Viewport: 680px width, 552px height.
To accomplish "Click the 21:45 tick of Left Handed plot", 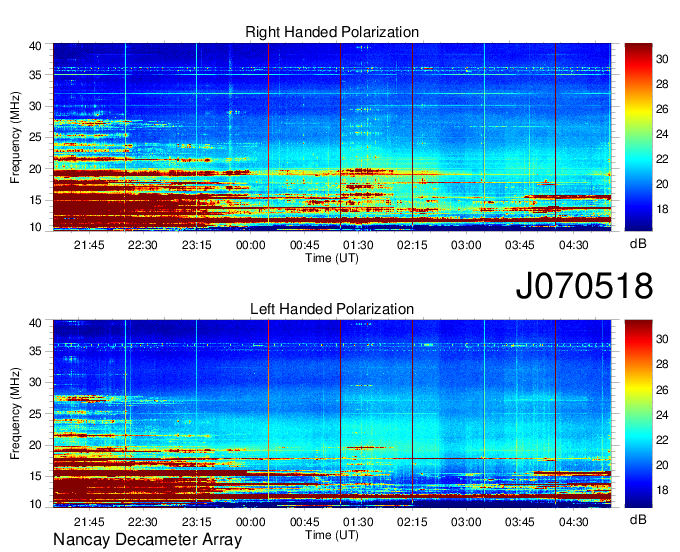I will coord(89,522).
